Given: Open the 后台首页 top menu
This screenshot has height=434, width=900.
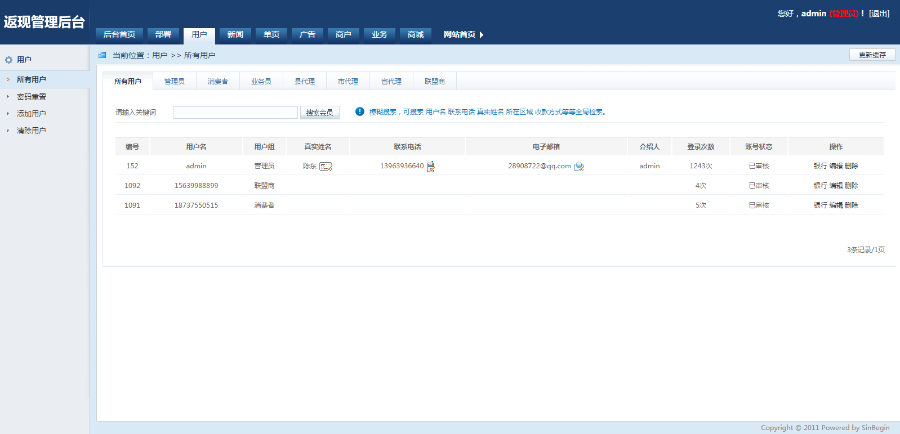Looking at the screenshot, I should [x=119, y=34].
